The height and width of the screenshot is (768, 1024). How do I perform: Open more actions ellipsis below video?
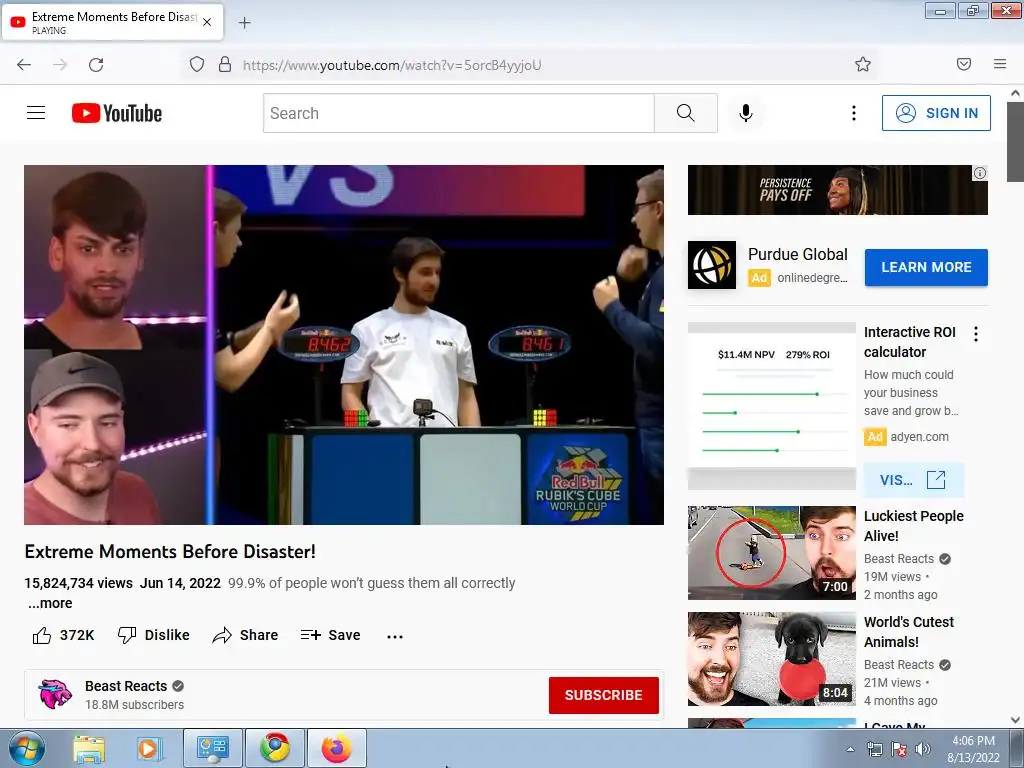click(395, 636)
